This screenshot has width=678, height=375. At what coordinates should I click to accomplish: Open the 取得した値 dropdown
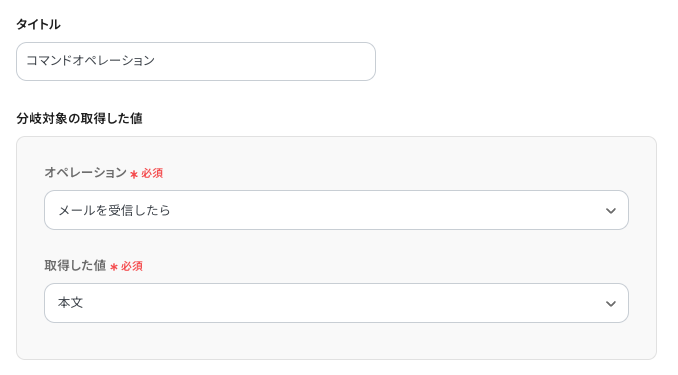tap(336, 303)
